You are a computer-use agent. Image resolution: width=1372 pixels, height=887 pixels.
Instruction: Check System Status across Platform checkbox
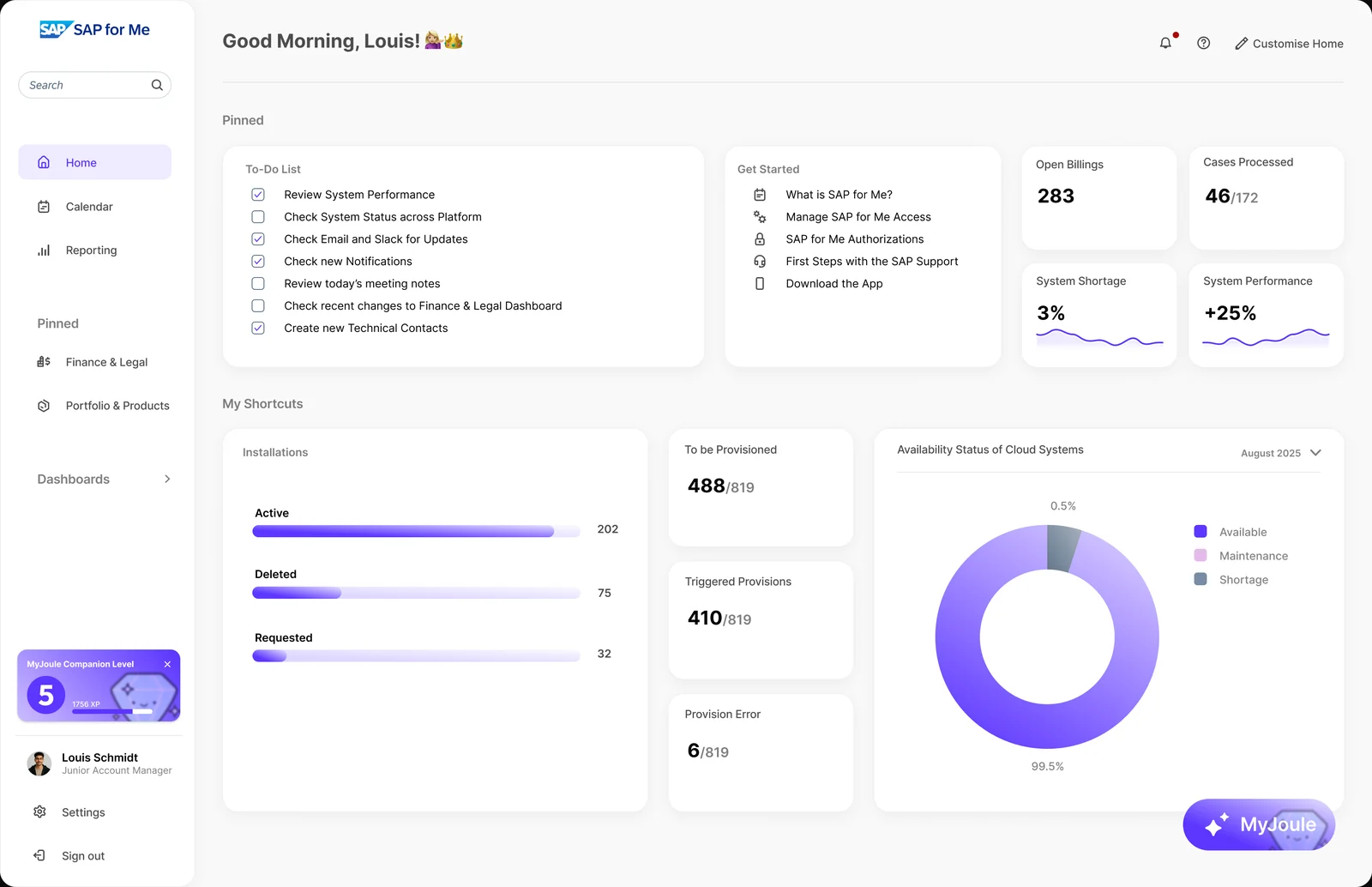point(258,217)
